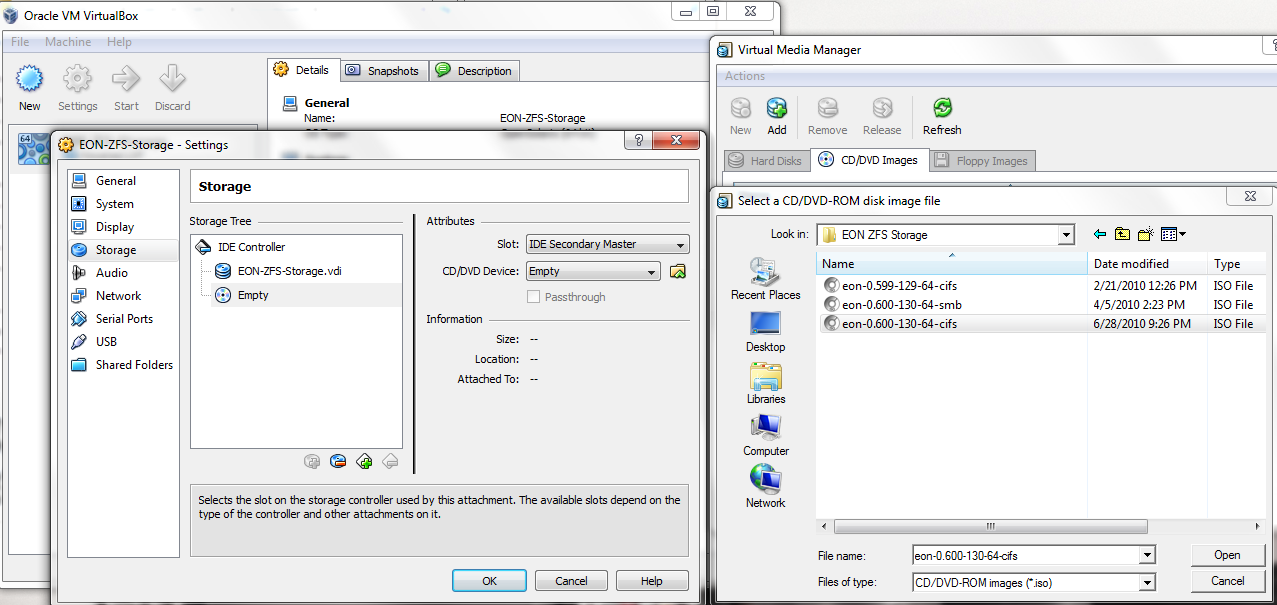Click Help in the Settings dialog
Viewport: 1277px width, 605px height.
point(652,581)
